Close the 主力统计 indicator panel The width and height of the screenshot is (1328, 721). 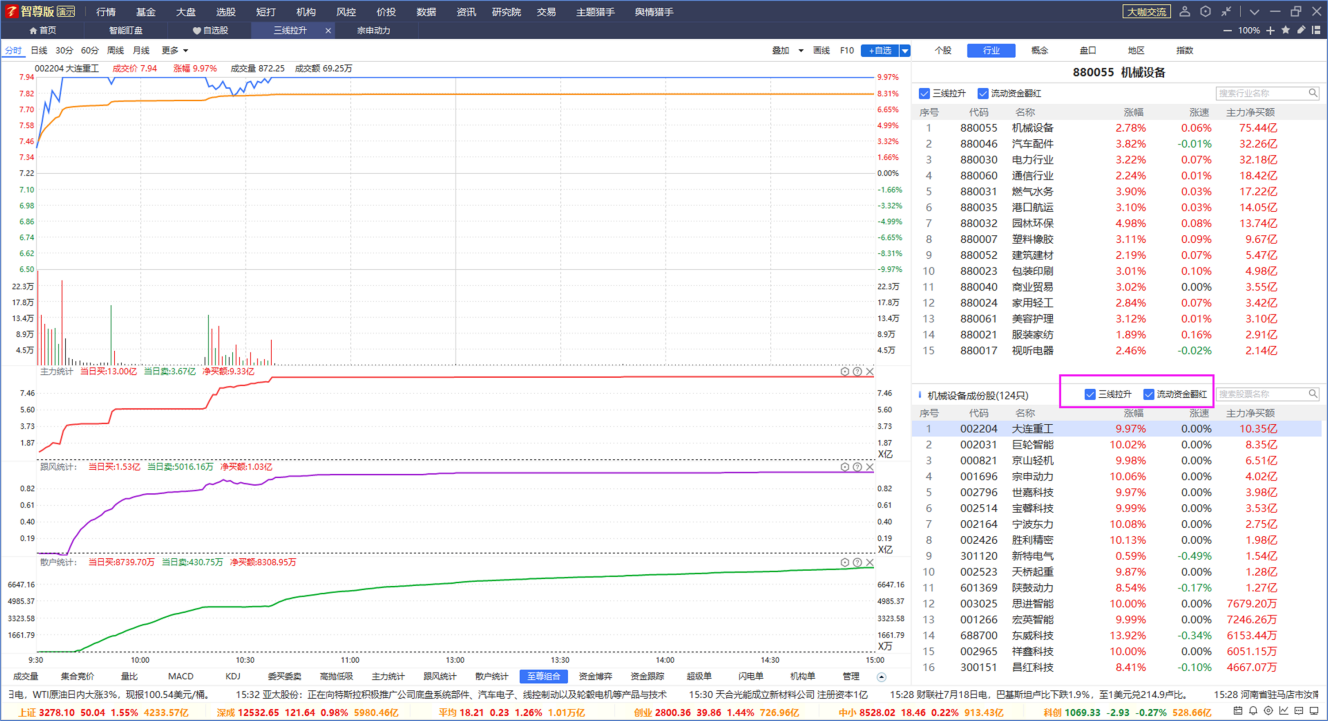[x=869, y=371]
